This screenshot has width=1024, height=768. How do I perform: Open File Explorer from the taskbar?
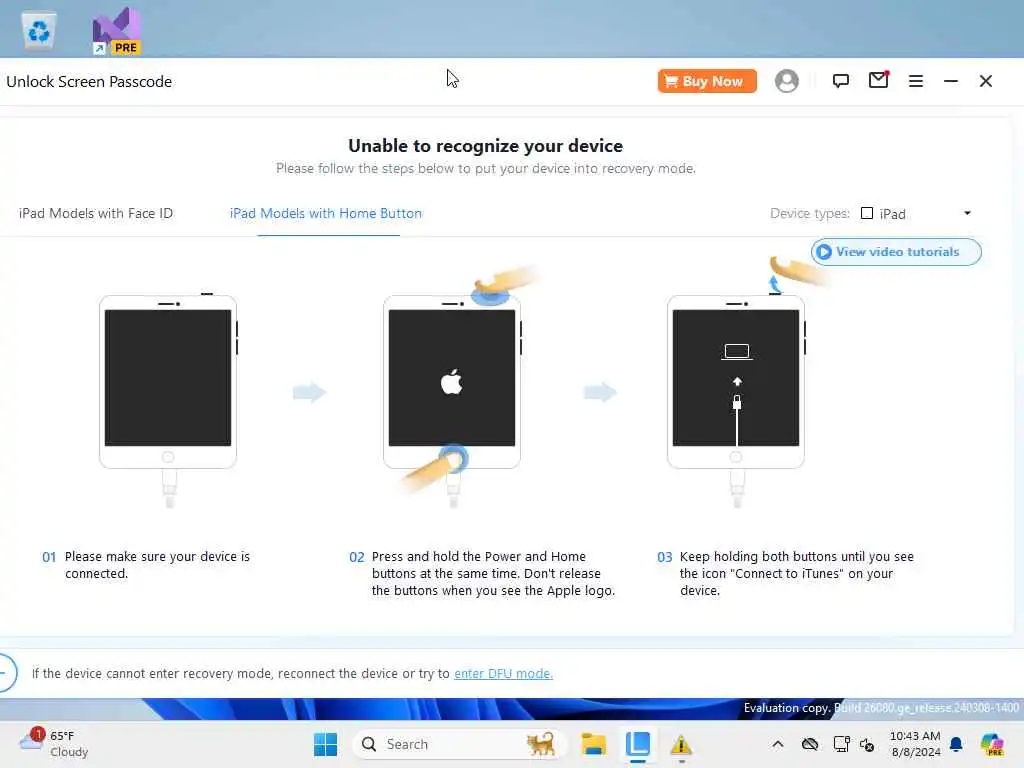tap(594, 744)
